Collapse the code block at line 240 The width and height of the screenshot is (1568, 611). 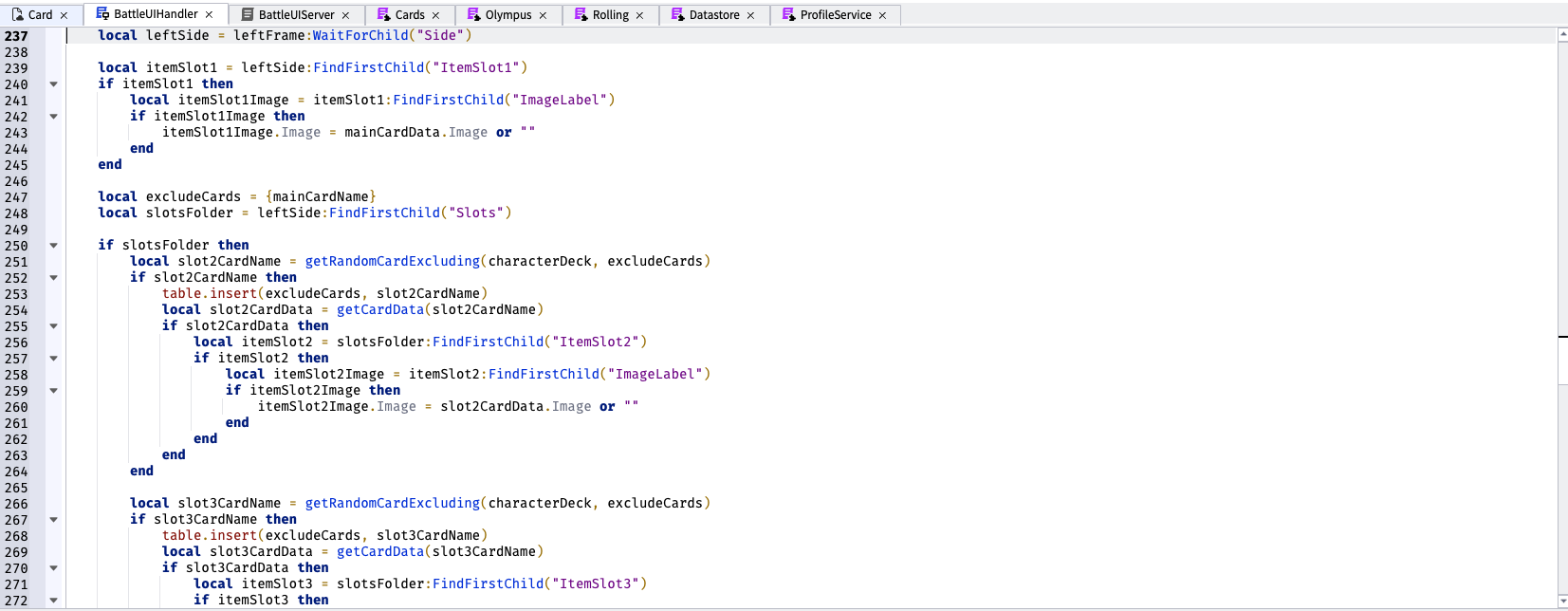54,84
